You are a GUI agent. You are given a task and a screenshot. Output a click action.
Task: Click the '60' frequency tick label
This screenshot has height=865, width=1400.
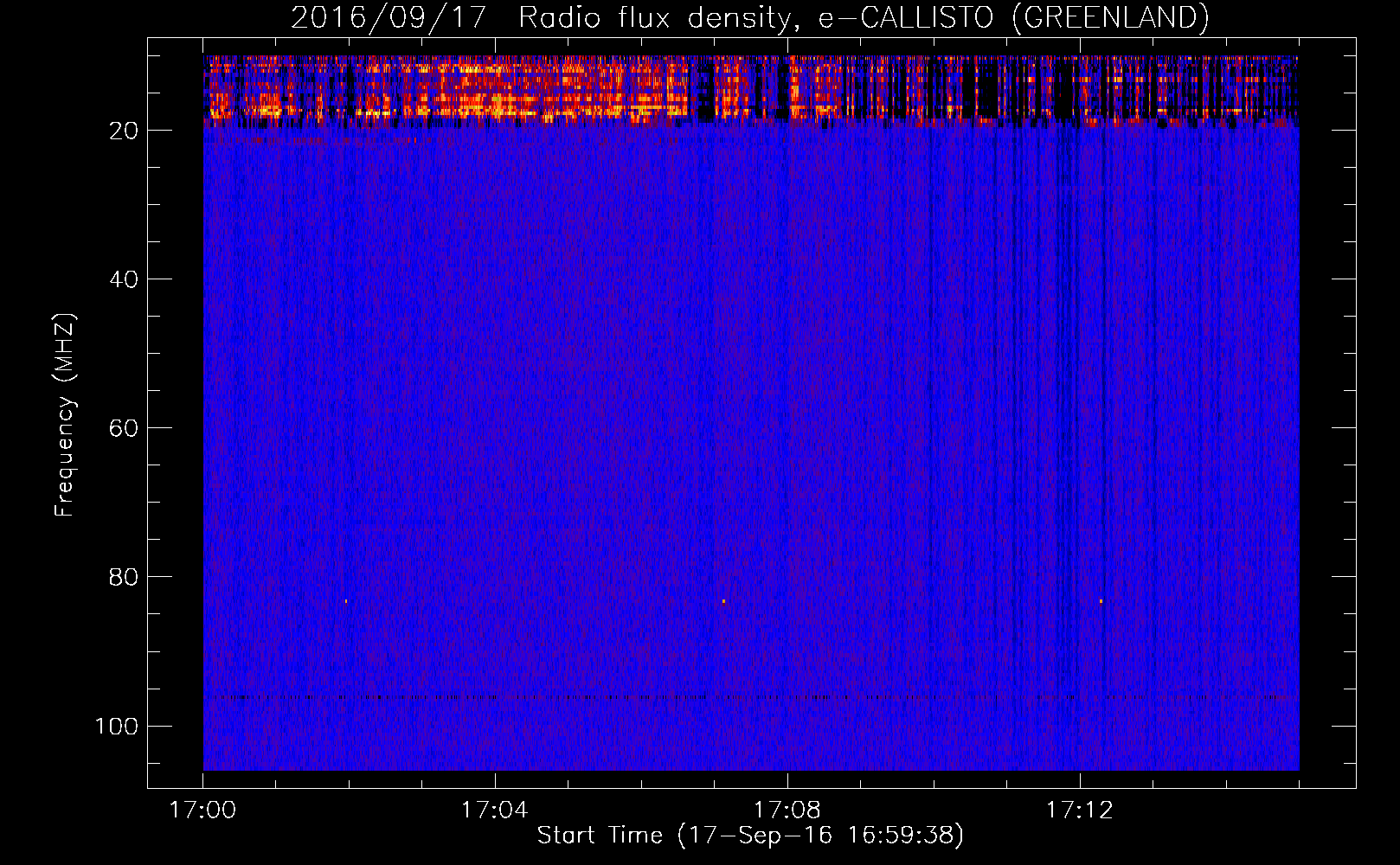click(x=124, y=428)
